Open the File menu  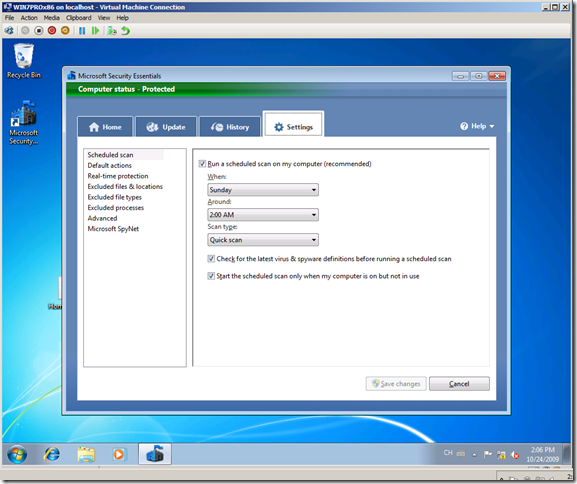tap(9, 18)
